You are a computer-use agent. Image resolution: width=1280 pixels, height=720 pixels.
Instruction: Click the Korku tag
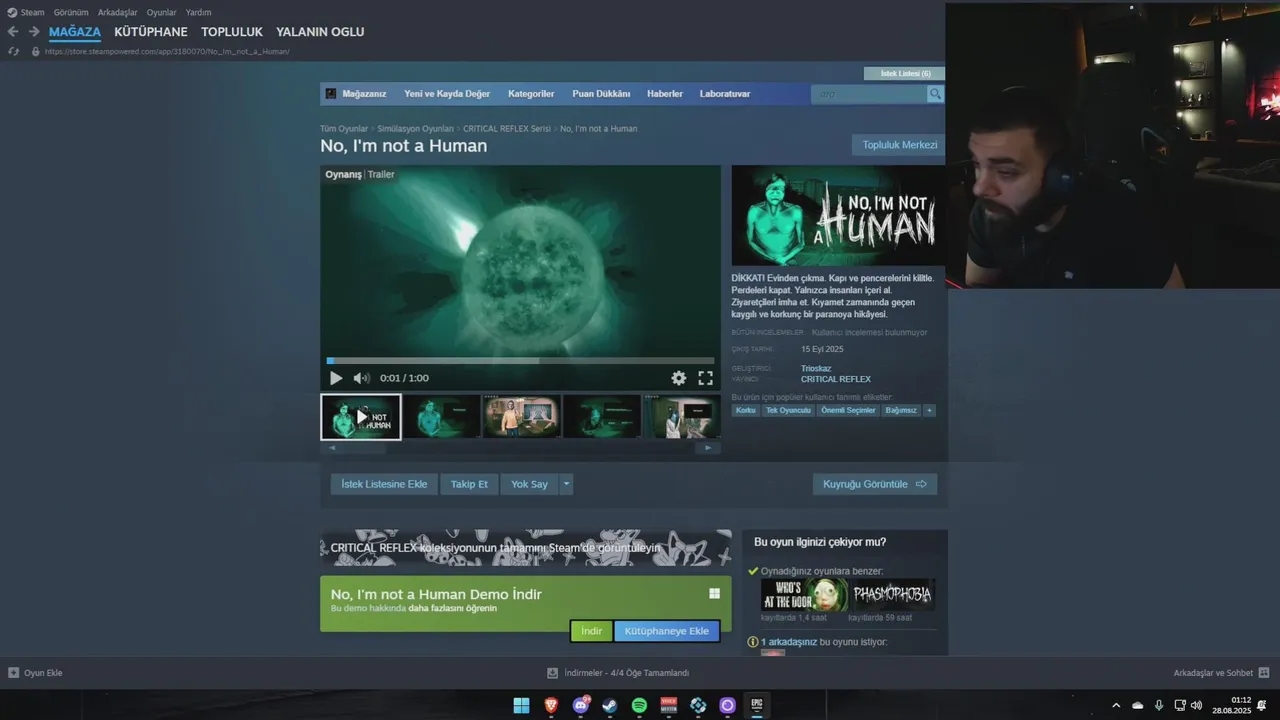click(746, 410)
